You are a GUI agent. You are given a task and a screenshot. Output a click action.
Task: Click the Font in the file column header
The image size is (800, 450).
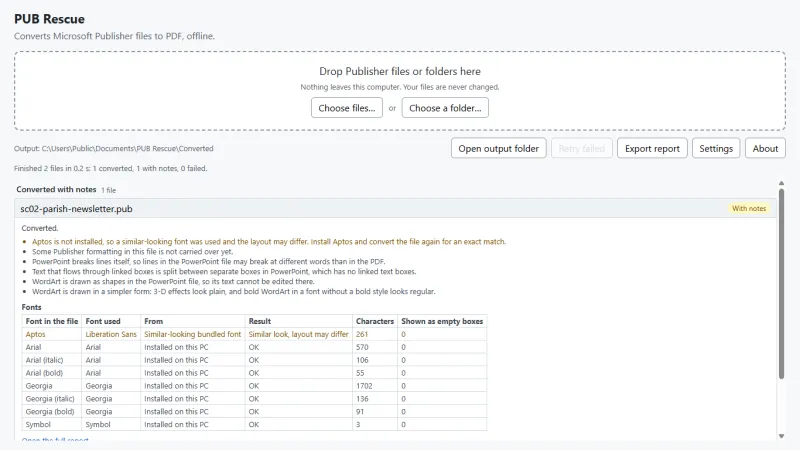click(52, 321)
